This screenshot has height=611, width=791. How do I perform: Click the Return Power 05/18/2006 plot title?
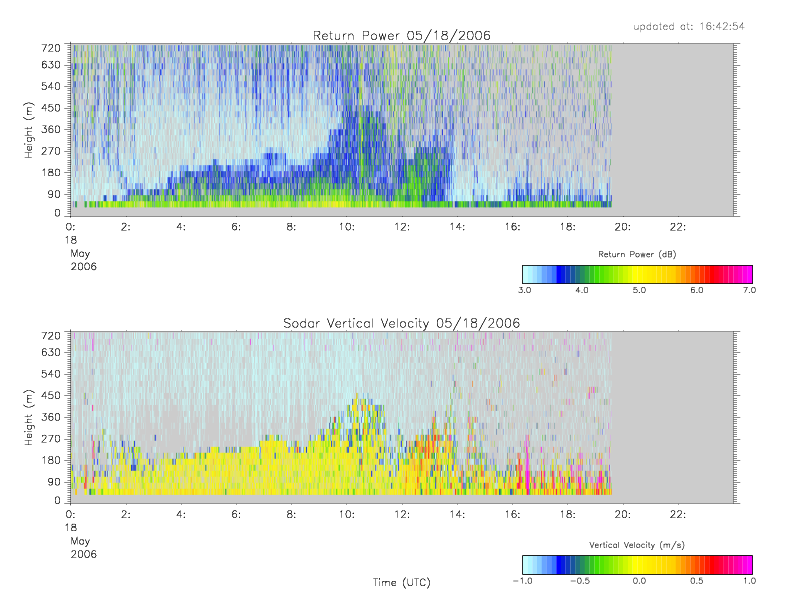402,36
